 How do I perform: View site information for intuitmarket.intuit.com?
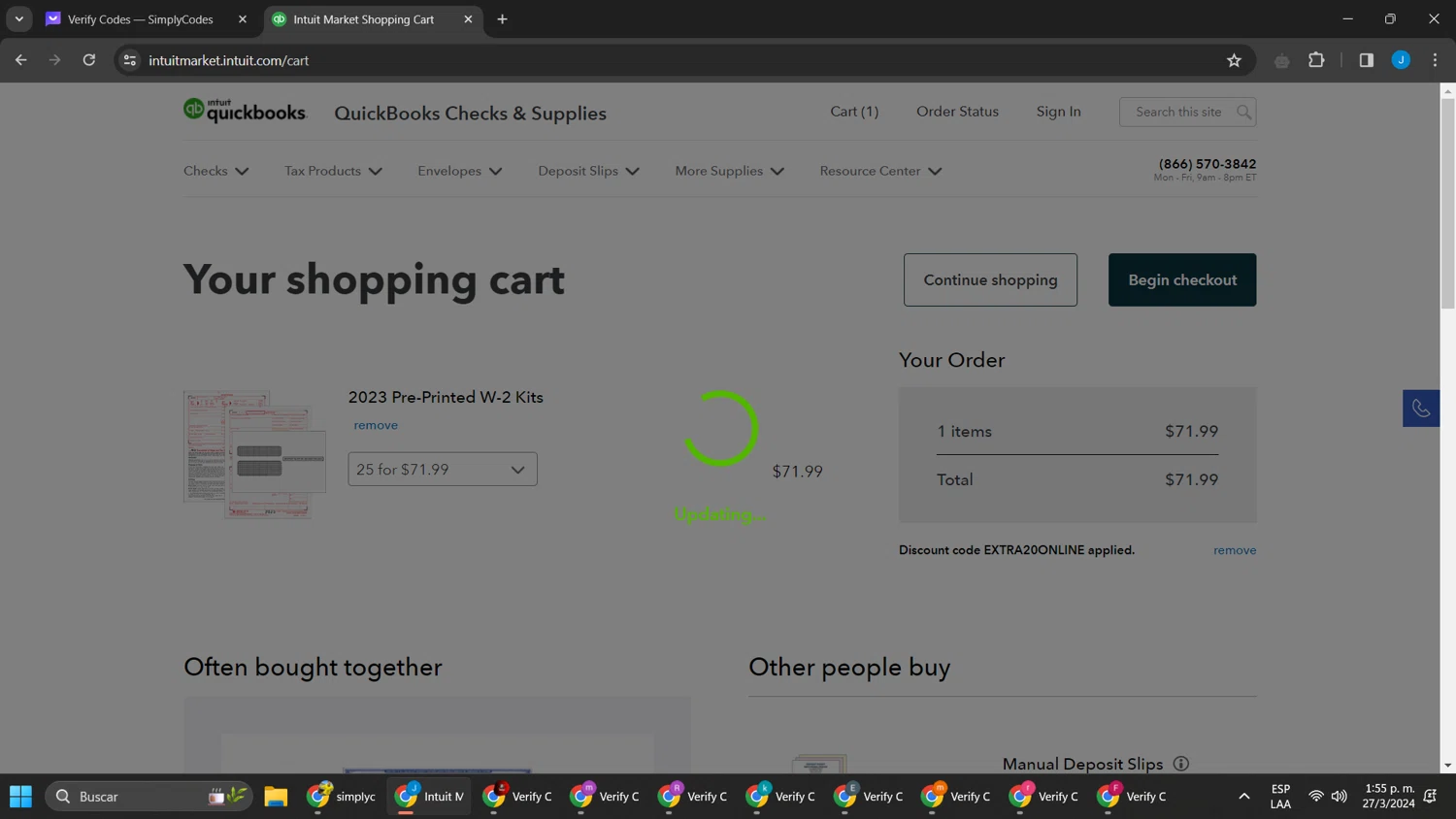coord(129,60)
